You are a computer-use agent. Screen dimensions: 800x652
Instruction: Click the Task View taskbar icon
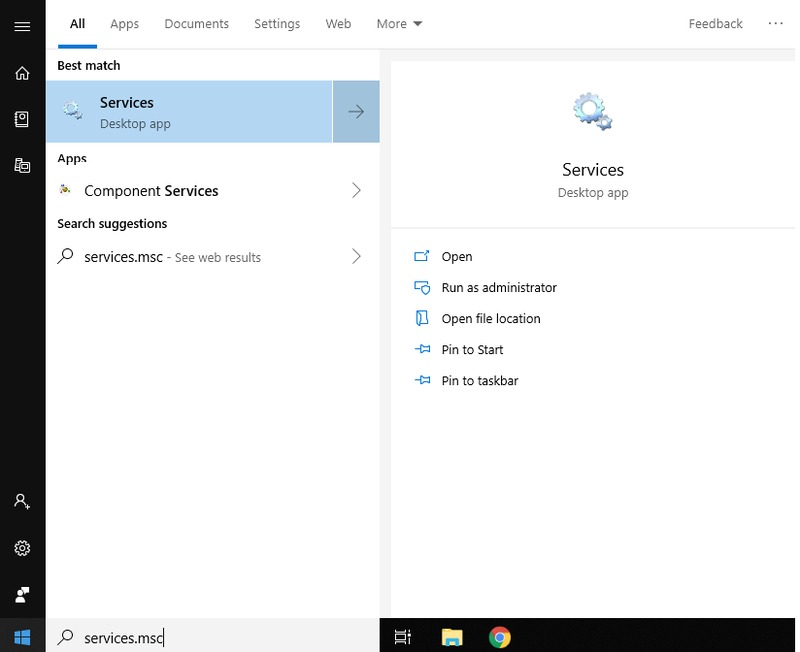(403, 637)
